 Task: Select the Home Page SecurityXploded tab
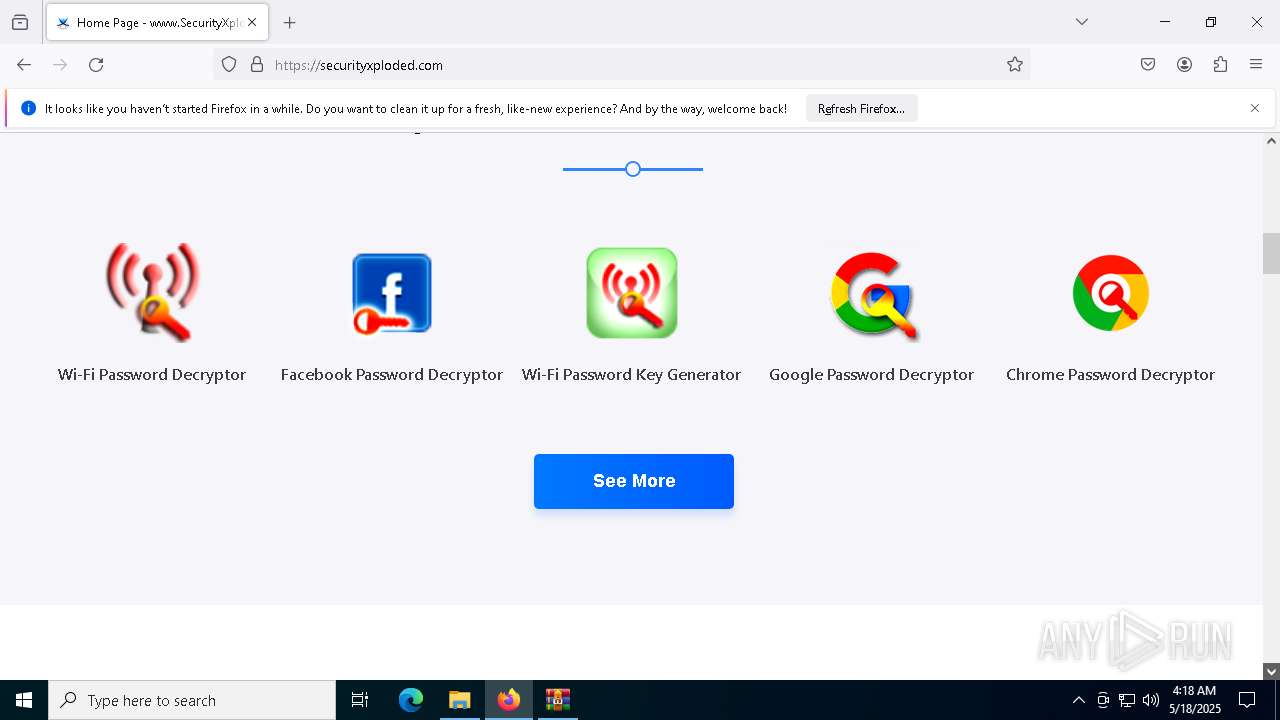tap(157, 22)
